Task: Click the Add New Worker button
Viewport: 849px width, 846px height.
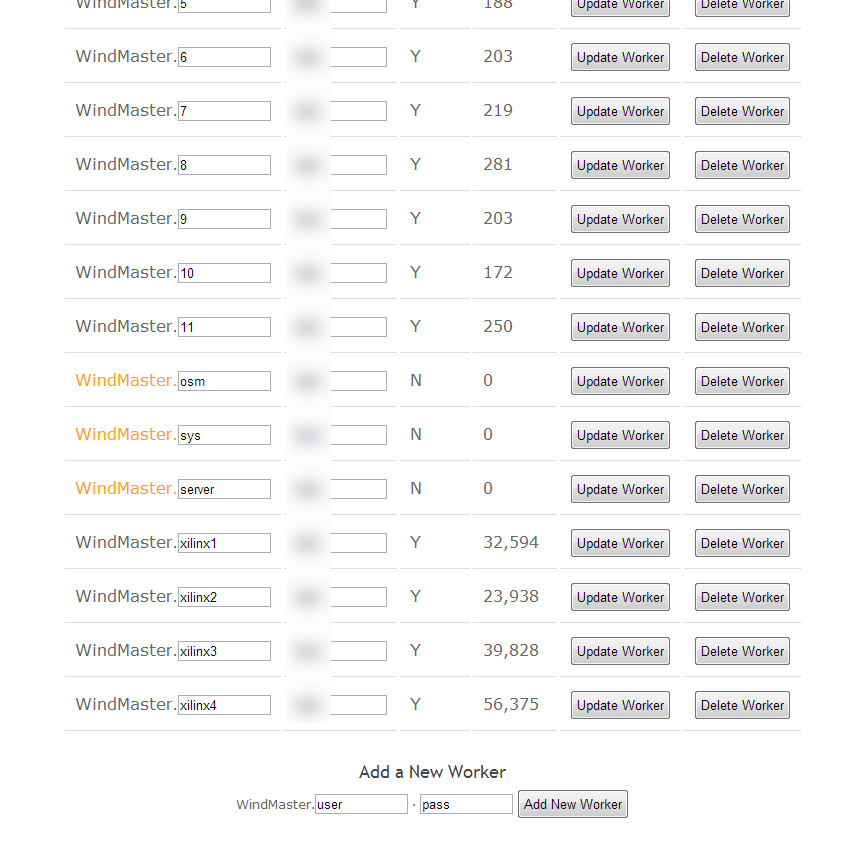Action: [572, 804]
